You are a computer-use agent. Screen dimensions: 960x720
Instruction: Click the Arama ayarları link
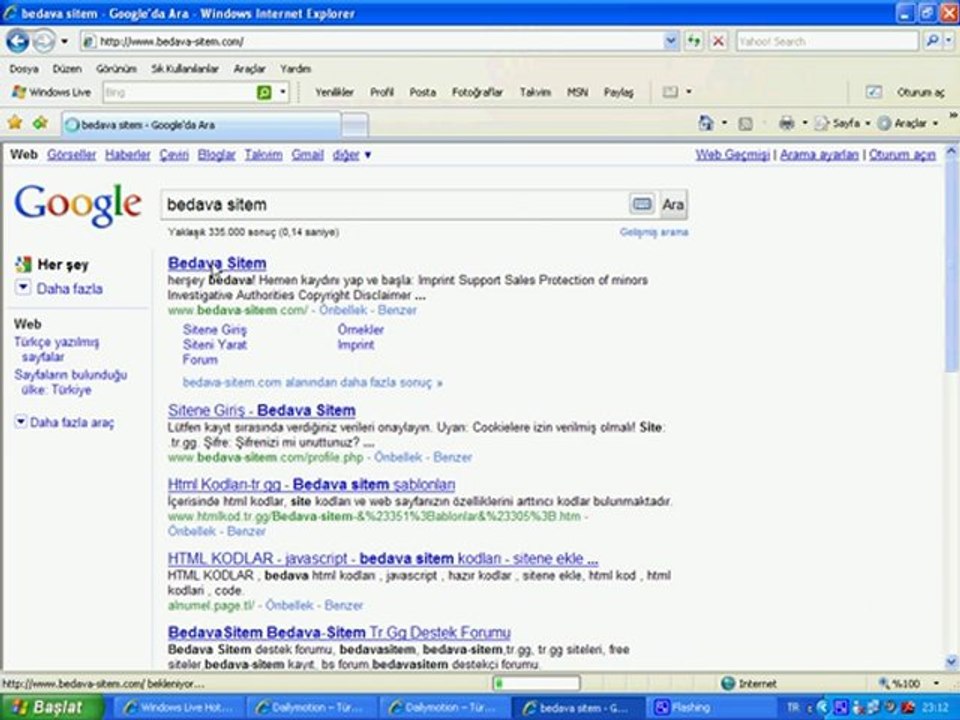point(819,155)
